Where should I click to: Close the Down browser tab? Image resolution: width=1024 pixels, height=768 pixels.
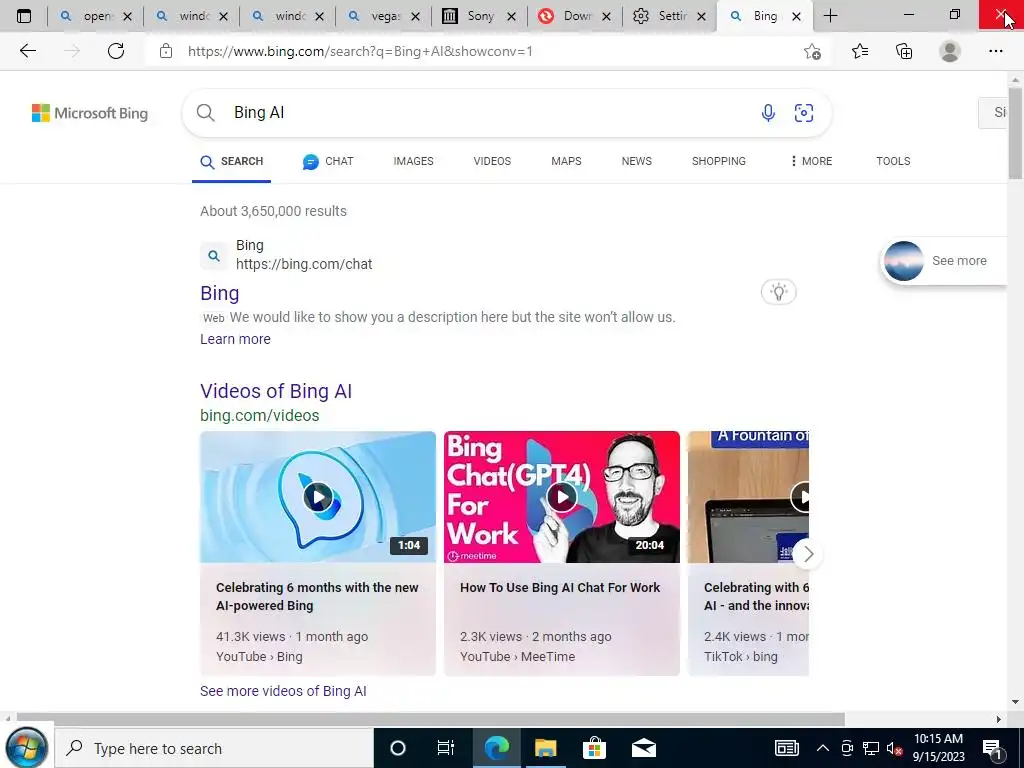[x=607, y=16]
